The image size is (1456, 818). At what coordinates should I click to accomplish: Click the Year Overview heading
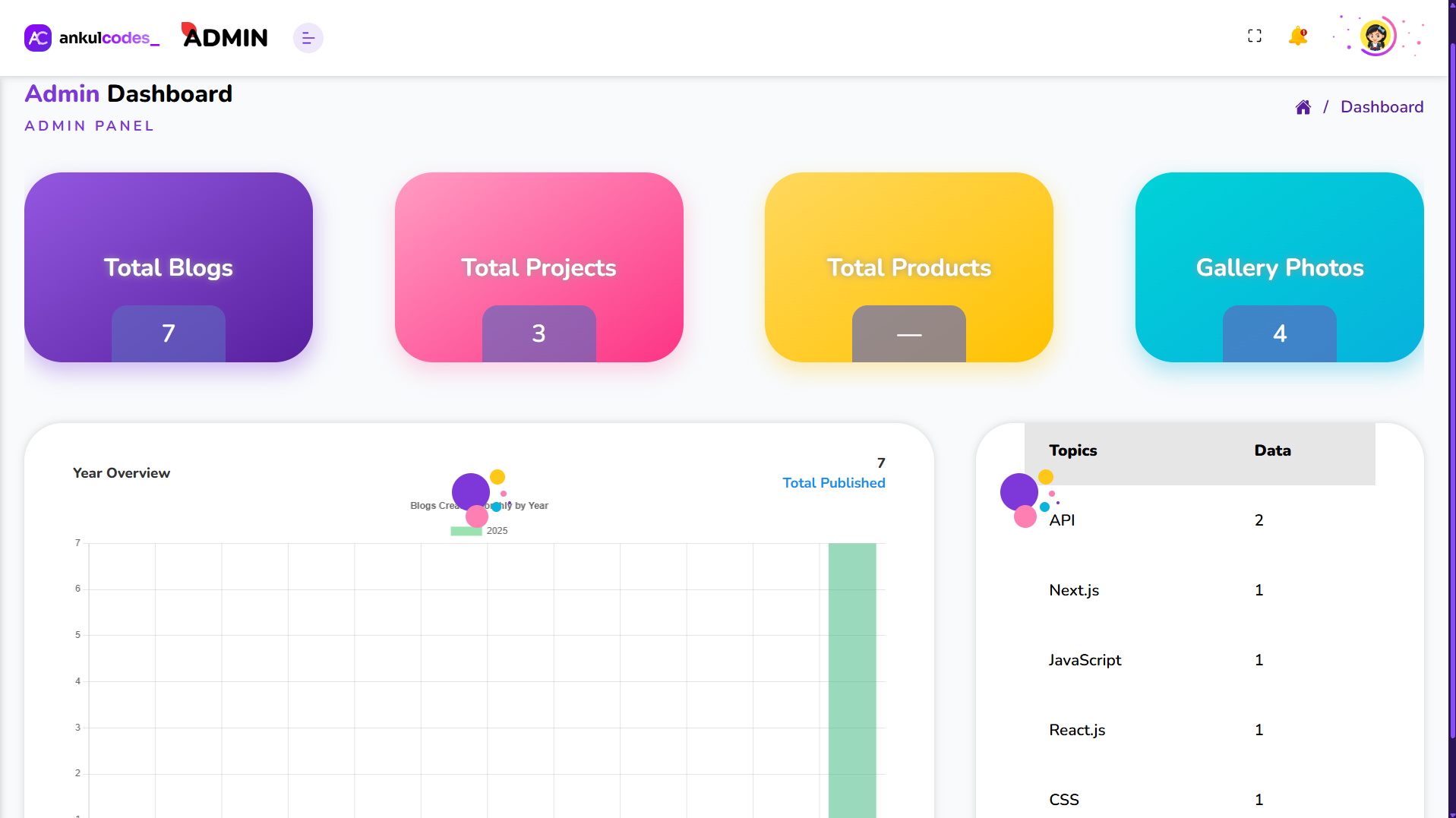pos(122,473)
